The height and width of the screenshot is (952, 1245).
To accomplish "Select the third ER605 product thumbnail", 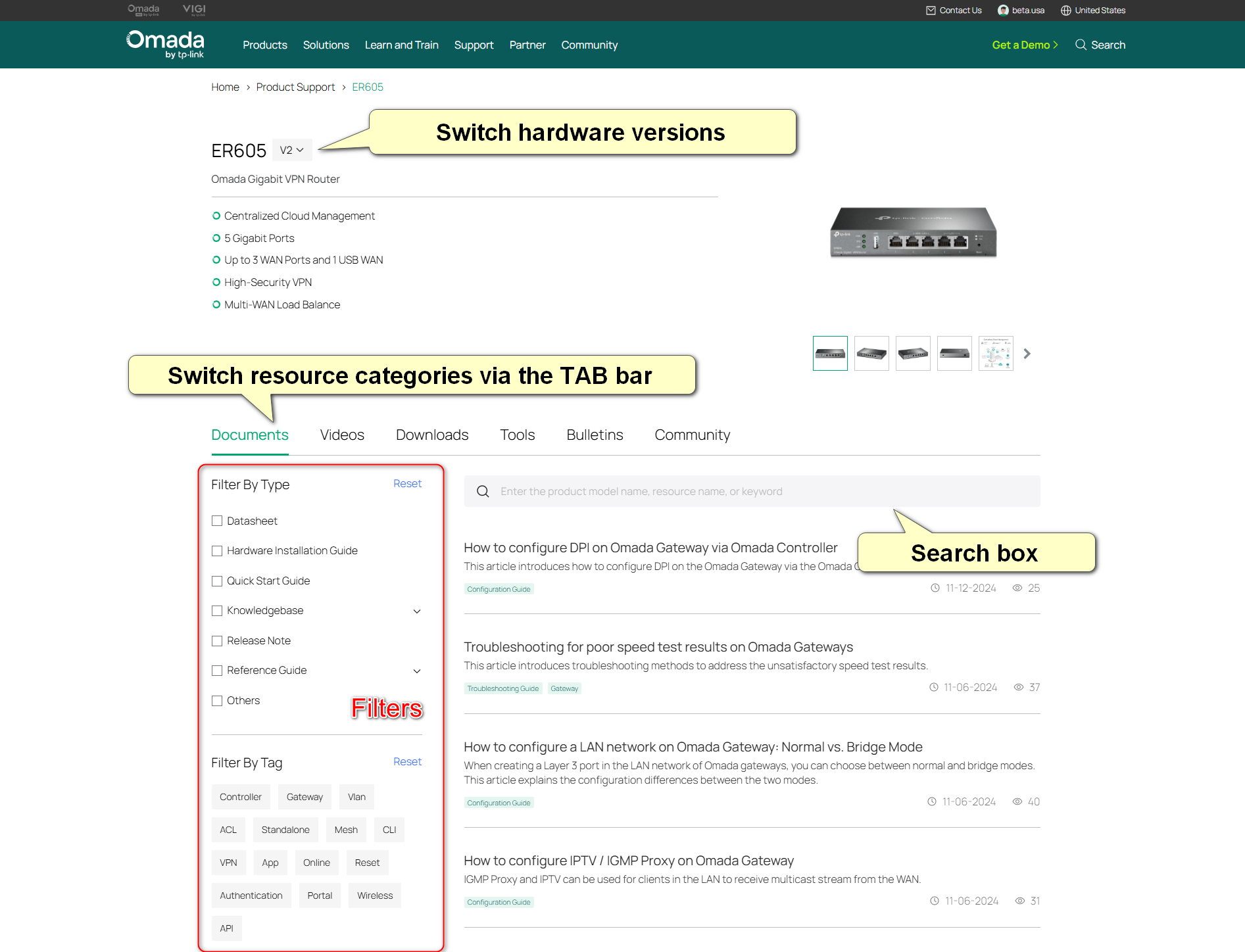I will point(913,354).
